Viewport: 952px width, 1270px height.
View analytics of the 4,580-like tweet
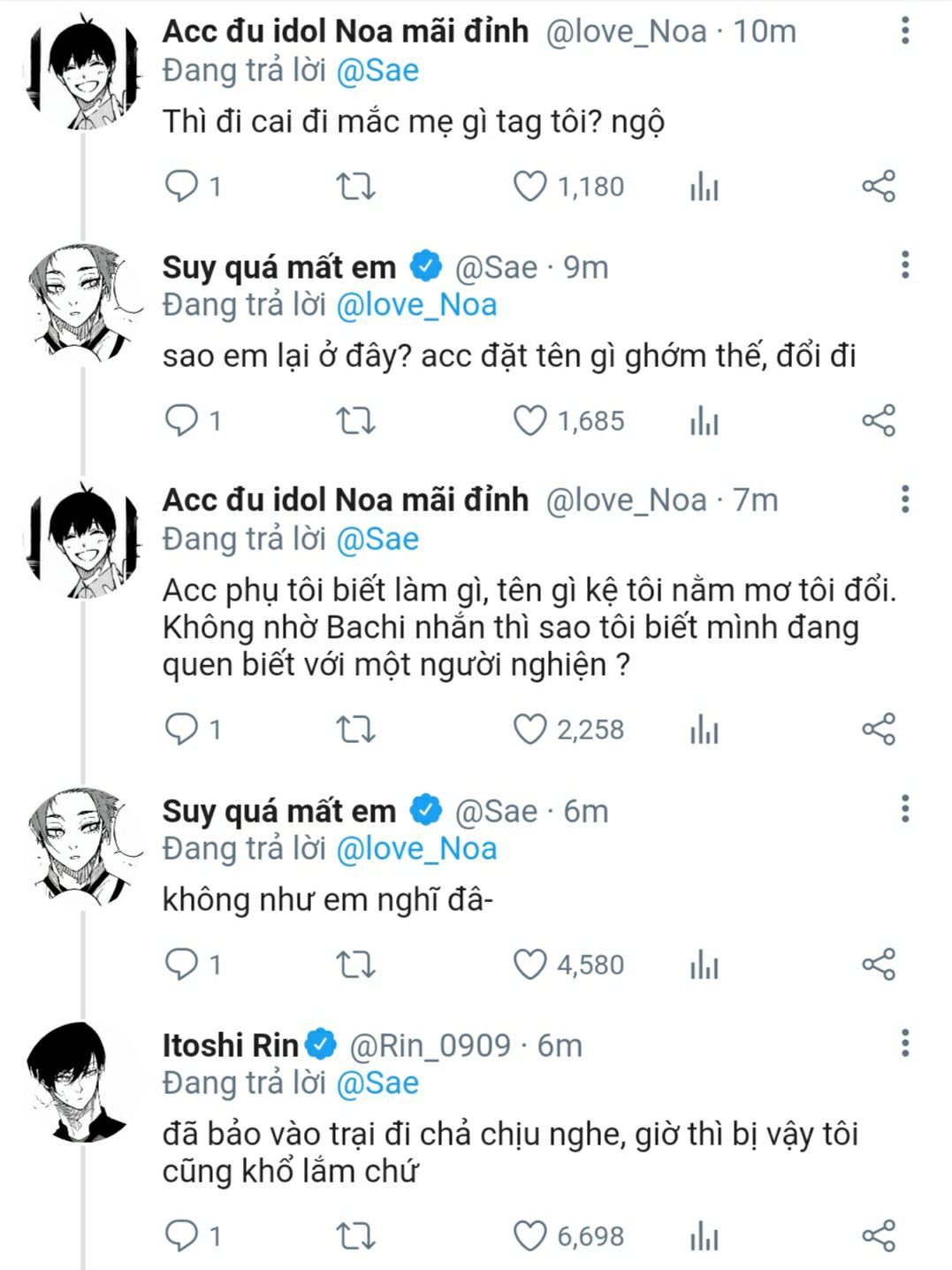(x=704, y=964)
